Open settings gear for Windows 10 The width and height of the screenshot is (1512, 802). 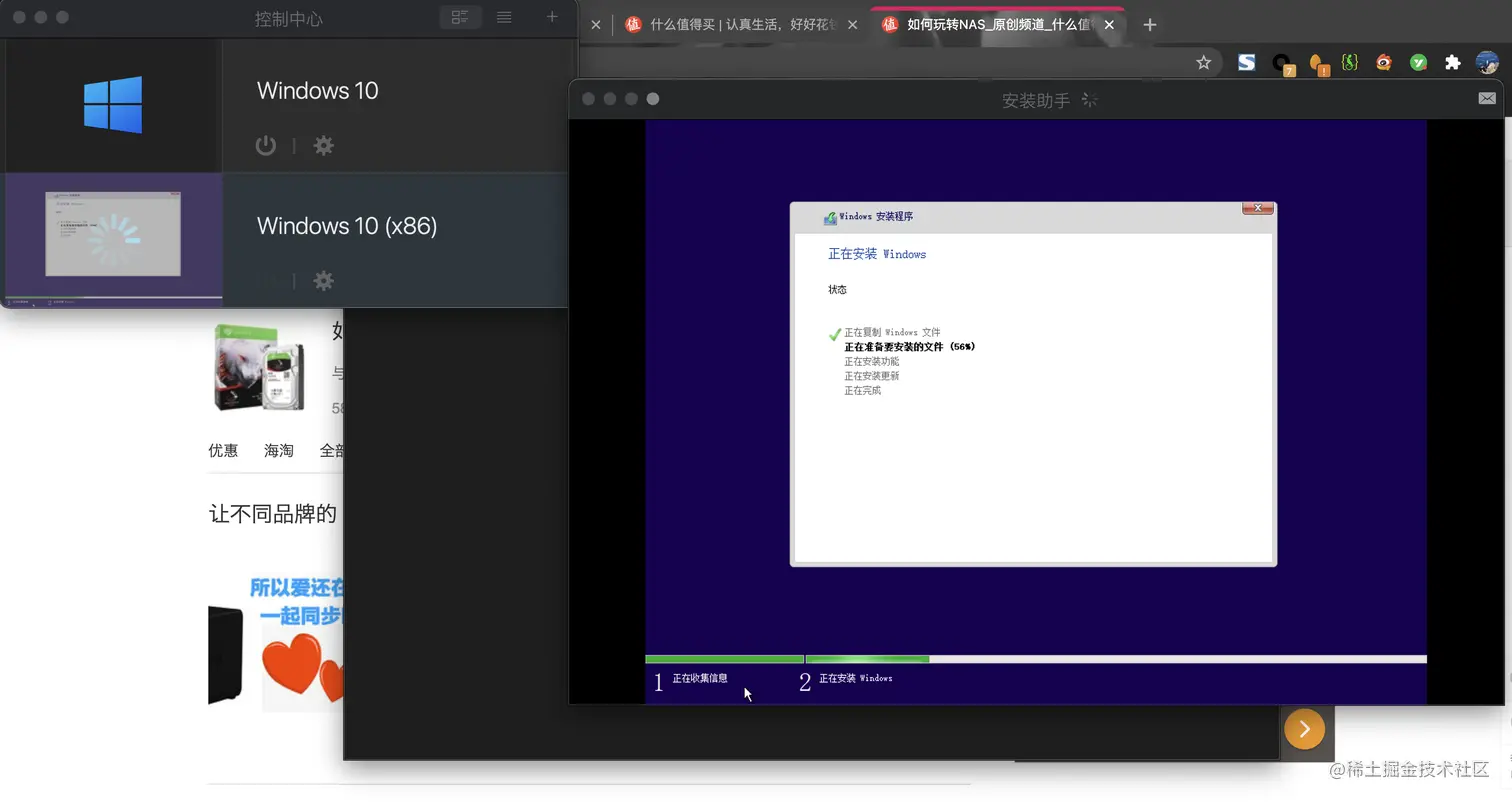tap(323, 145)
